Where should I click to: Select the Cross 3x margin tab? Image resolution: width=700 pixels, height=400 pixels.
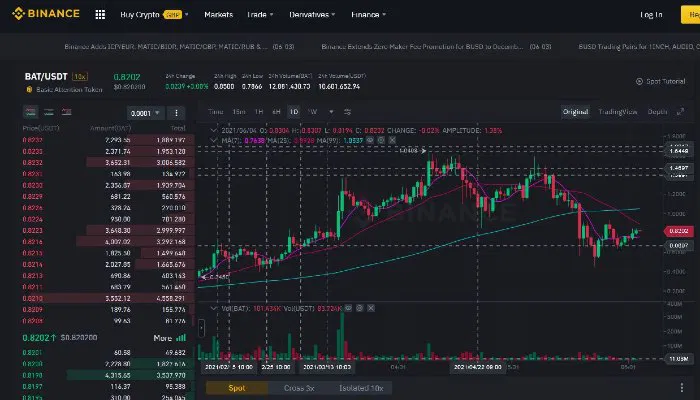(x=299, y=388)
